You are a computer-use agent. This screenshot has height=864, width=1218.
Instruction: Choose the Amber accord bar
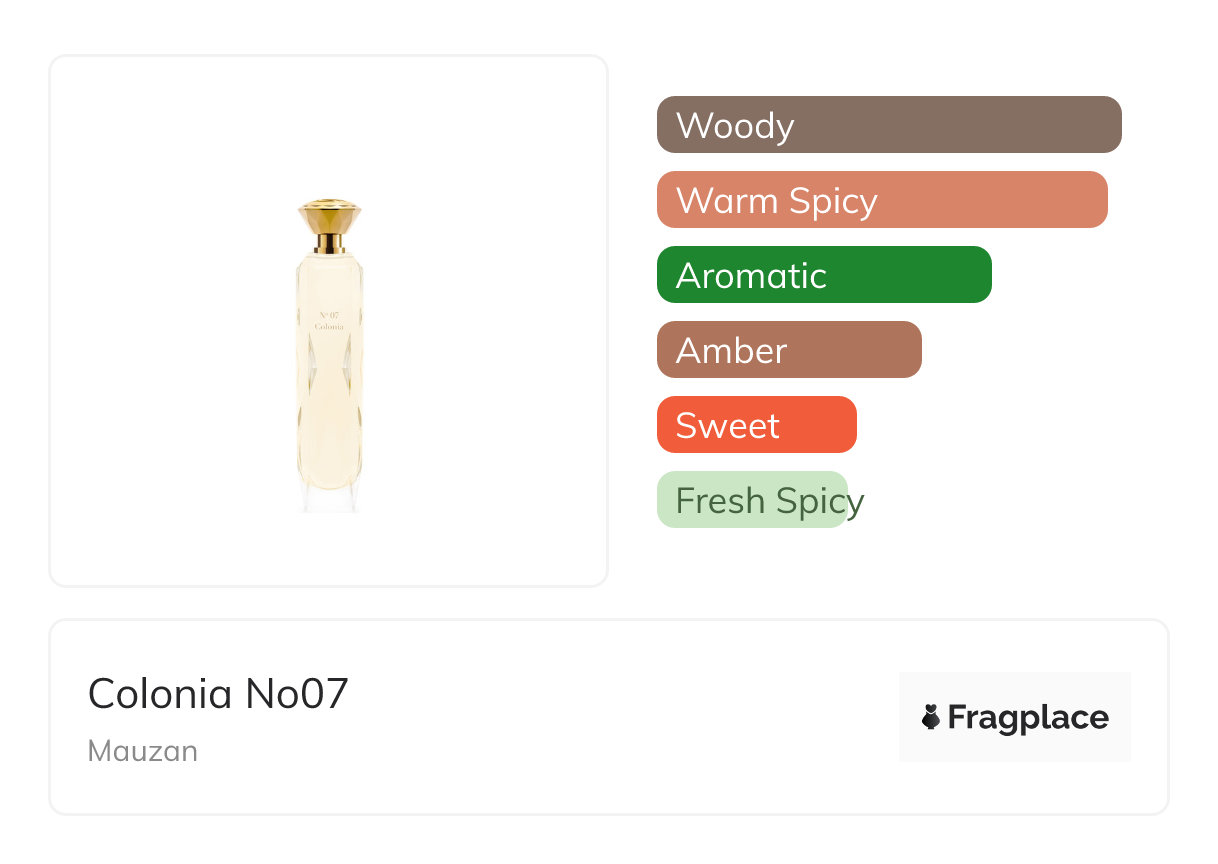(x=788, y=350)
